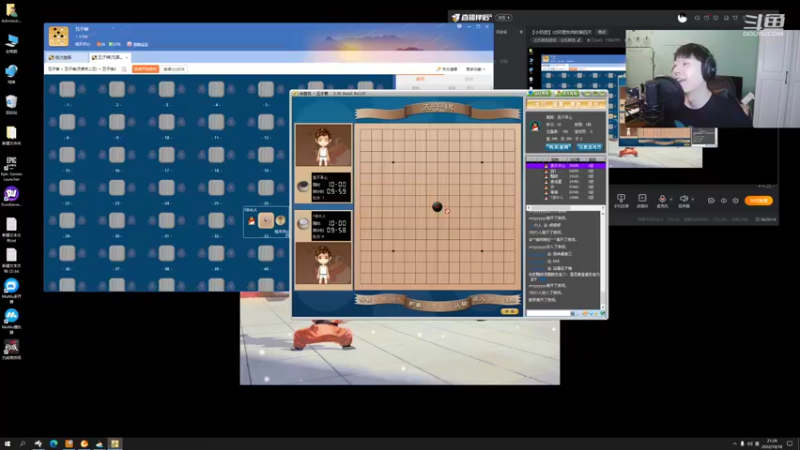Open the more-functions dropdown in lobby toolbar

click(474, 69)
